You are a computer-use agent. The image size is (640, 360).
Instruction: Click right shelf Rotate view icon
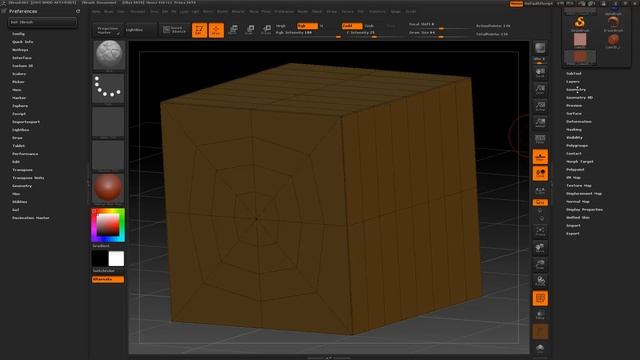pos(540,281)
